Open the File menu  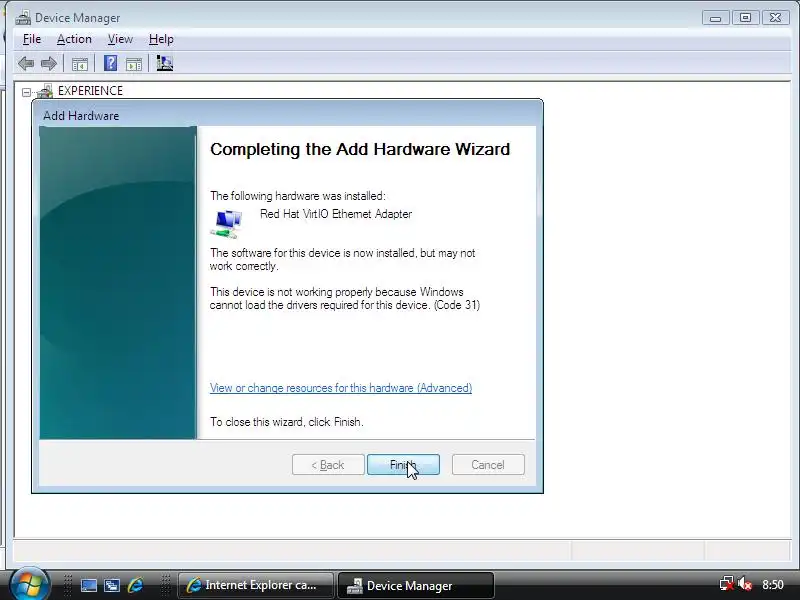(32, 39)
